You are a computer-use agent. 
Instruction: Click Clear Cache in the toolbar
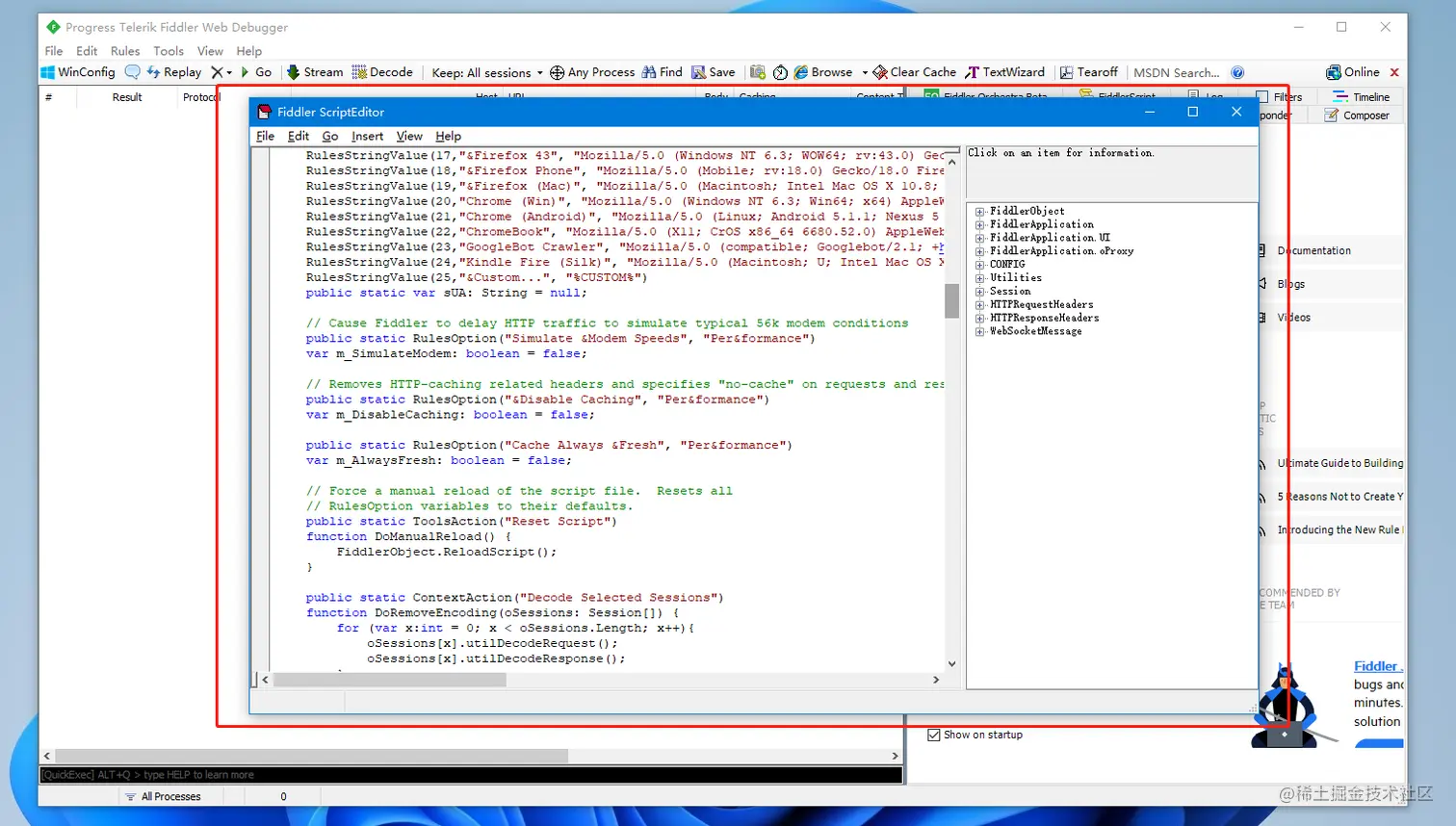[914, 72]
